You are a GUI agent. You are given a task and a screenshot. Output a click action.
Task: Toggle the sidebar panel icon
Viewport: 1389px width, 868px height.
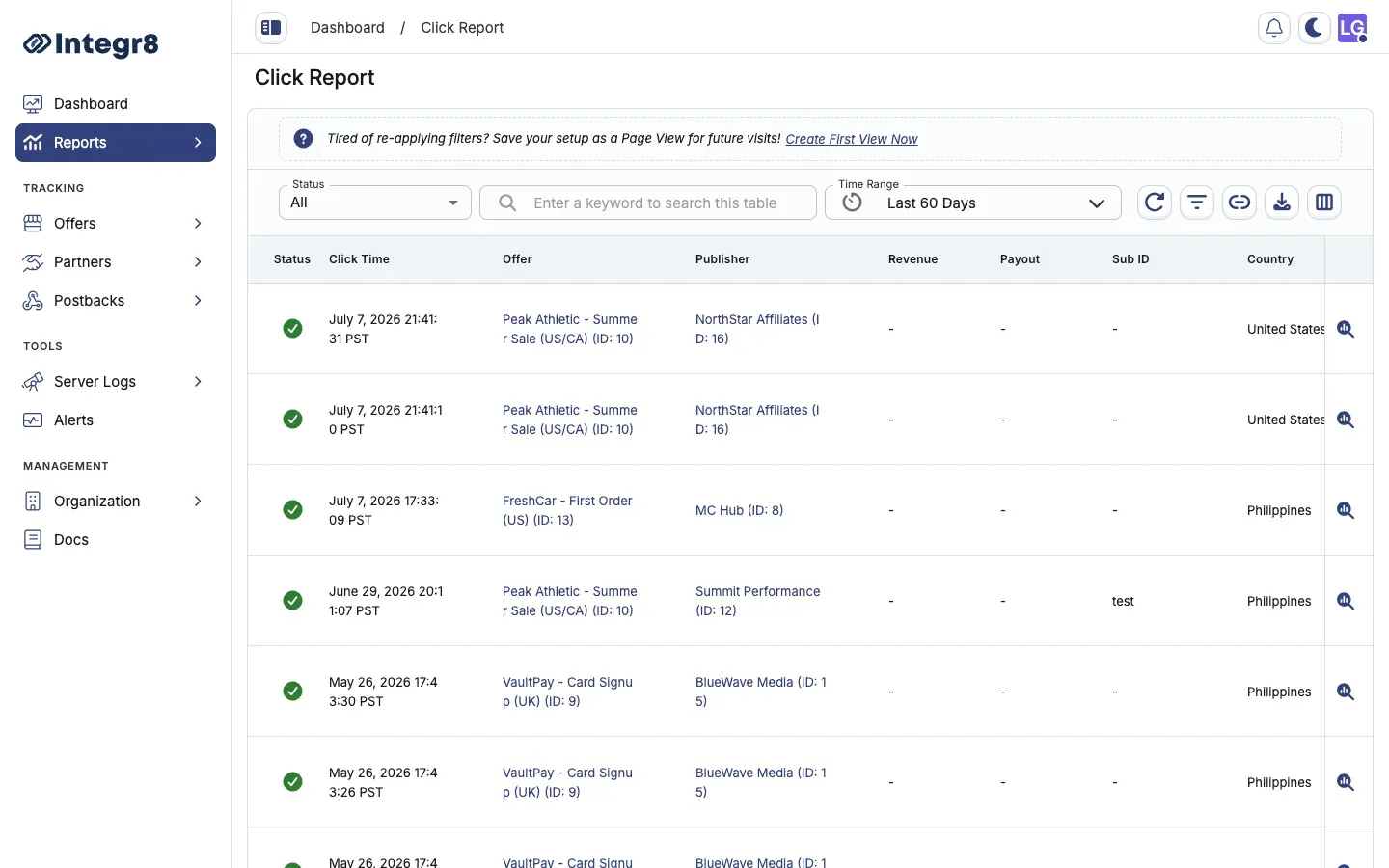pos(271,28)
